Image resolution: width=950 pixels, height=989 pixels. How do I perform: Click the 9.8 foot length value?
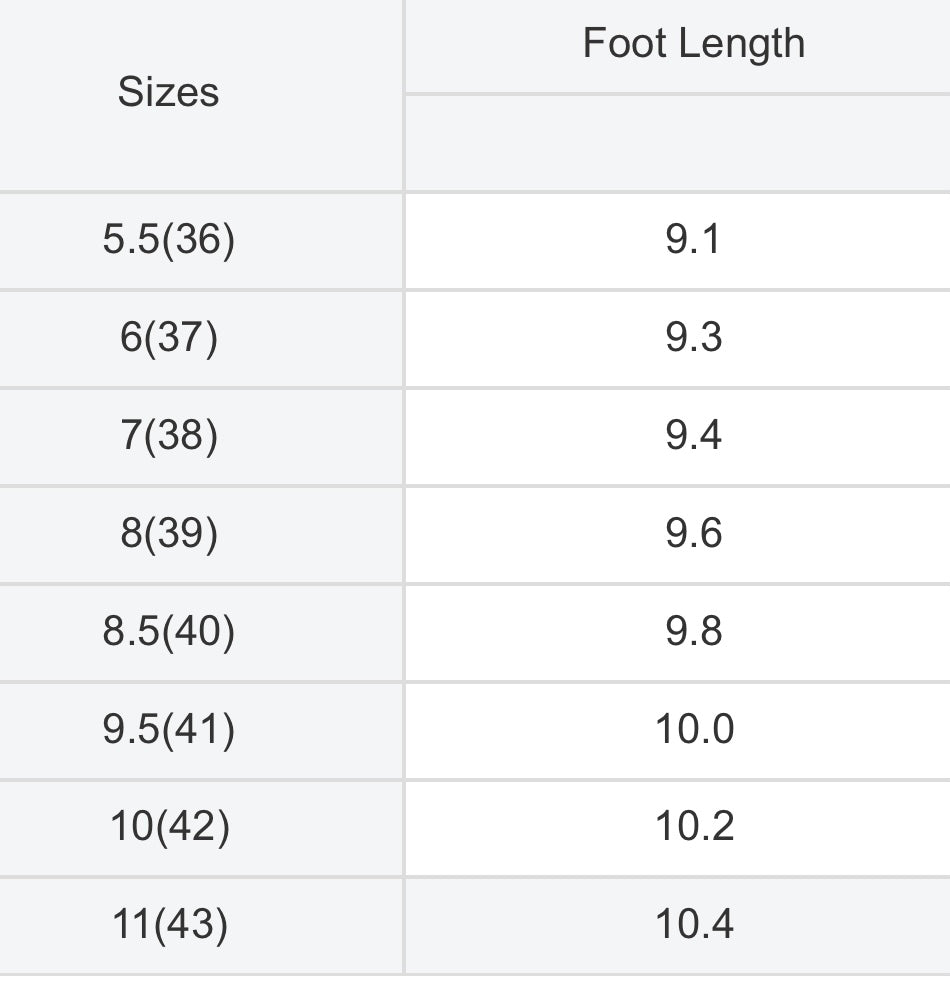pos(693,631)
